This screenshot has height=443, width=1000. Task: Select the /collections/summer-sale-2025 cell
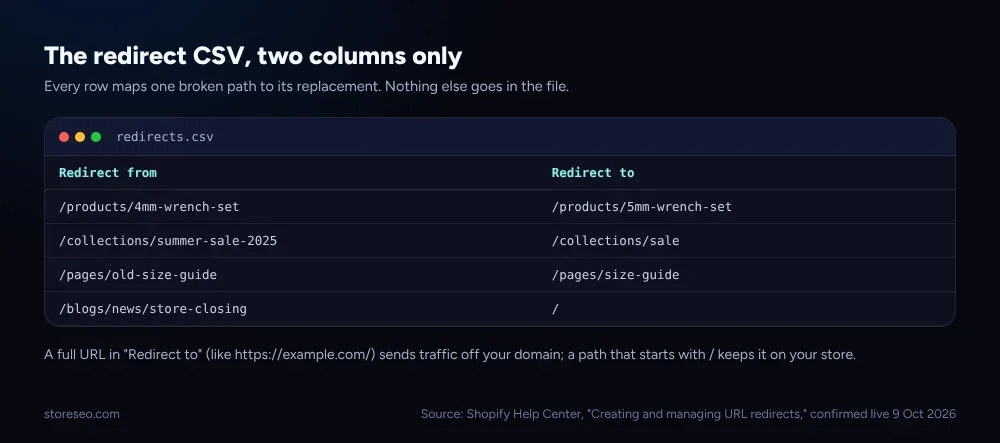168,241
